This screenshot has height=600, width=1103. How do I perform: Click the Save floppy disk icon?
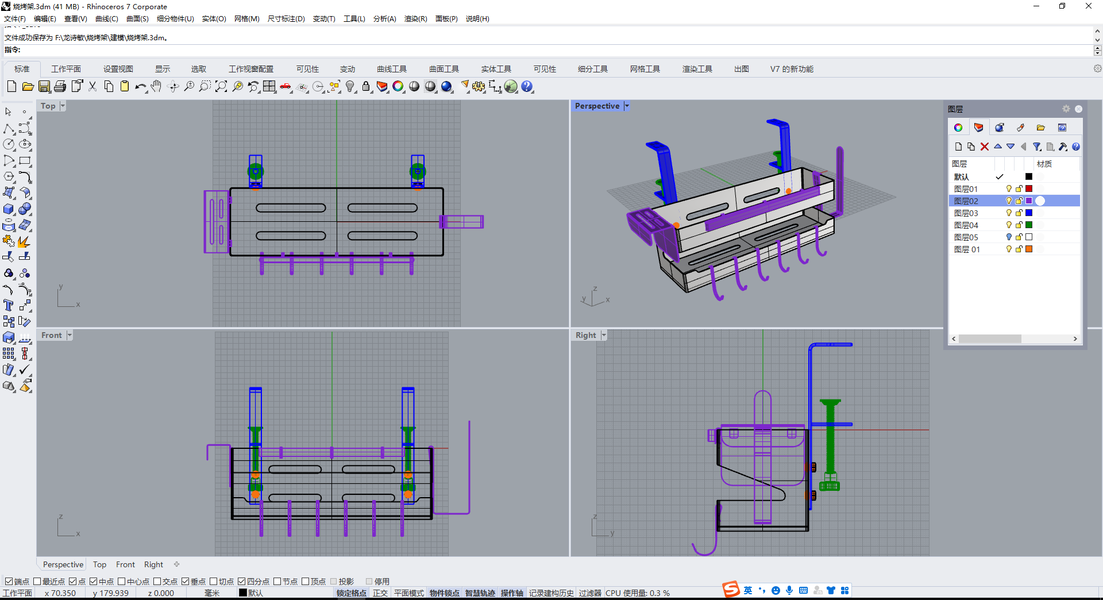(x=44, y=87)
